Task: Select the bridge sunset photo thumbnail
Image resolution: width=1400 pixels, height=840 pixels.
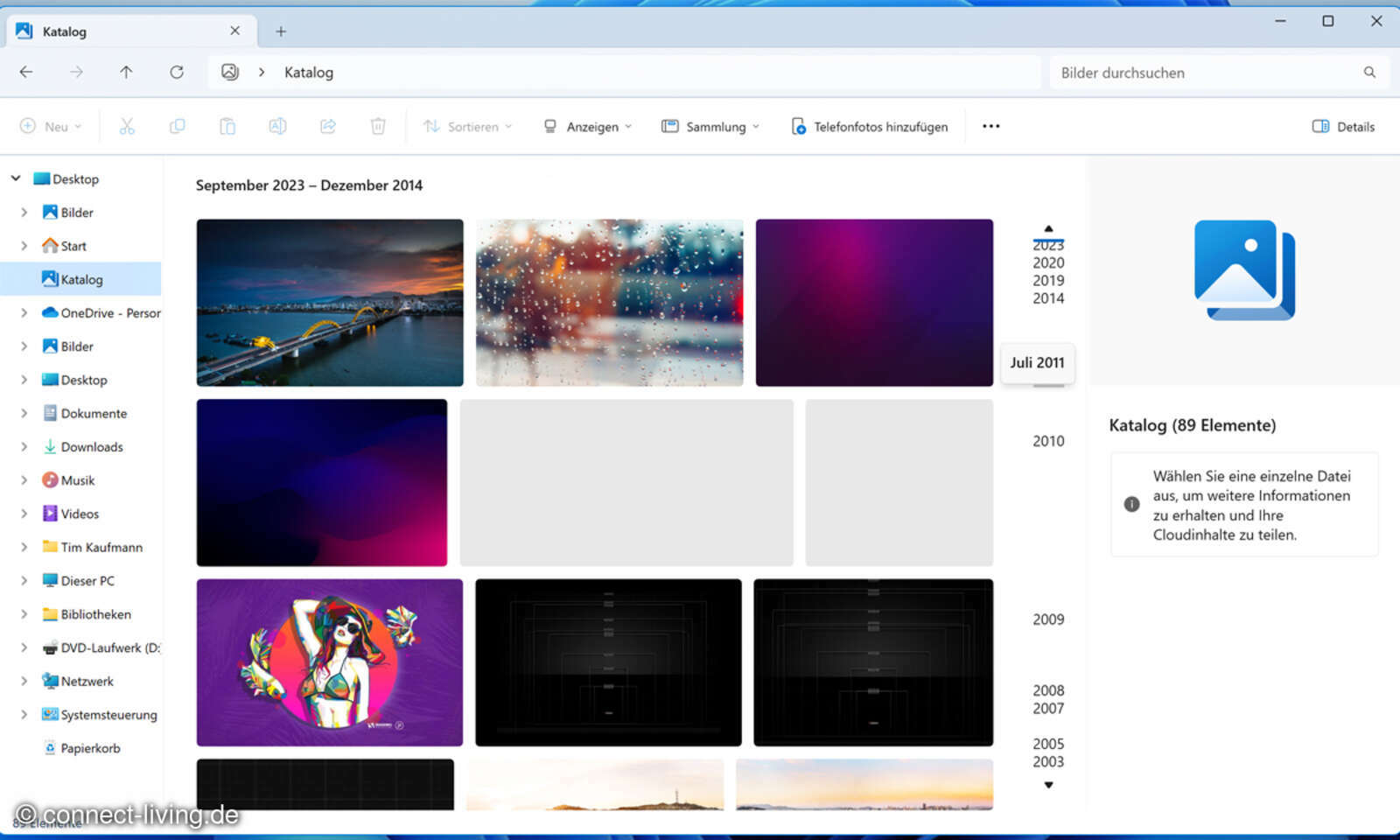Action: pos(330,303)
